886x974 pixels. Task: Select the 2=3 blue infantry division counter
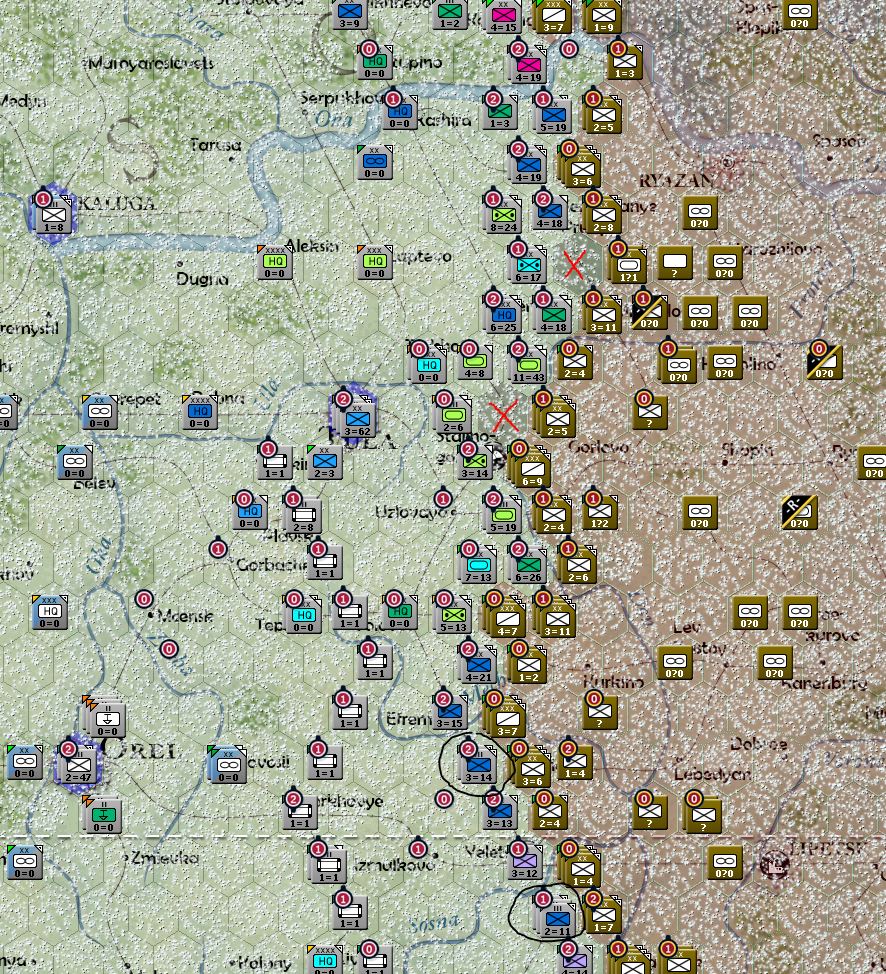coord(324,462)
